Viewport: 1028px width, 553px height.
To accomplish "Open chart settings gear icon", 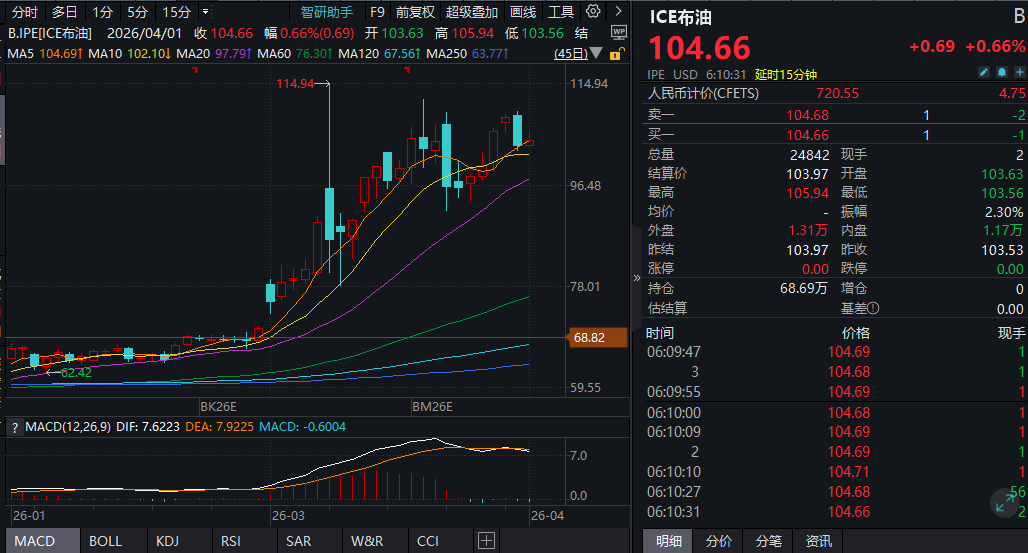I will [594, 12].
